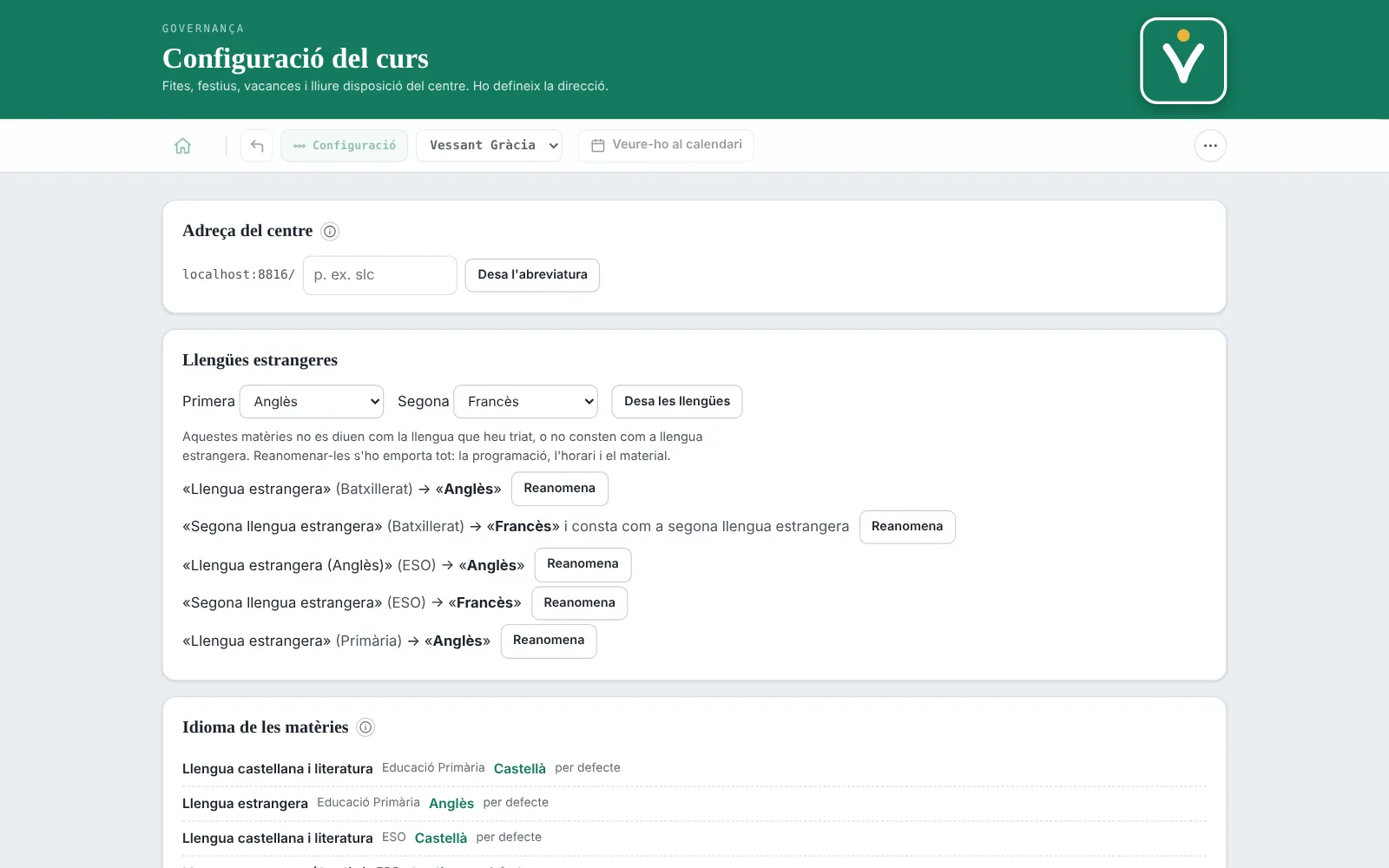
Task: Click Castellà for Primària Llengua castellana
Action: [520, 769]
